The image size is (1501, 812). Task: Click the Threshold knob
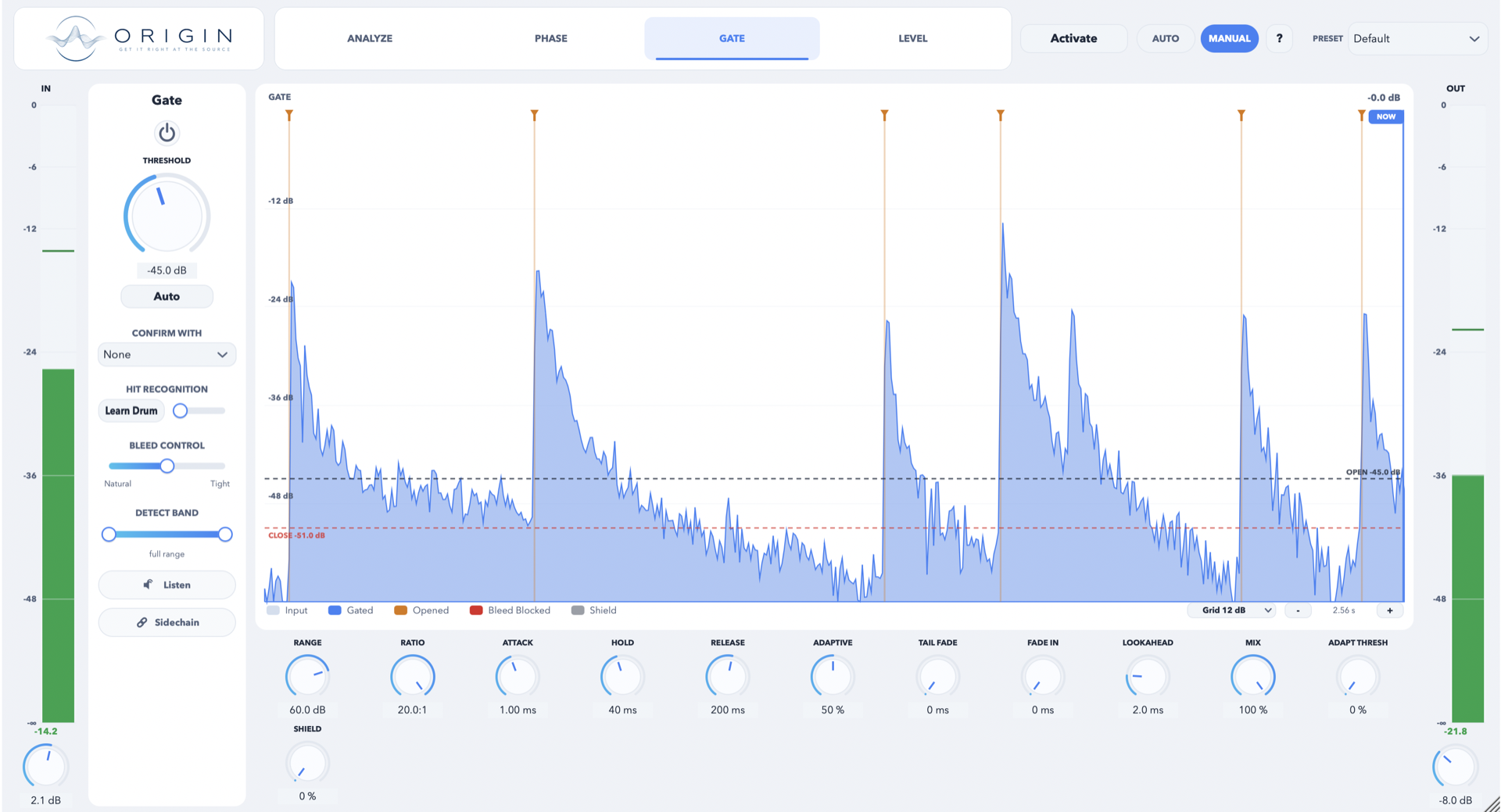tap(167, 215)
